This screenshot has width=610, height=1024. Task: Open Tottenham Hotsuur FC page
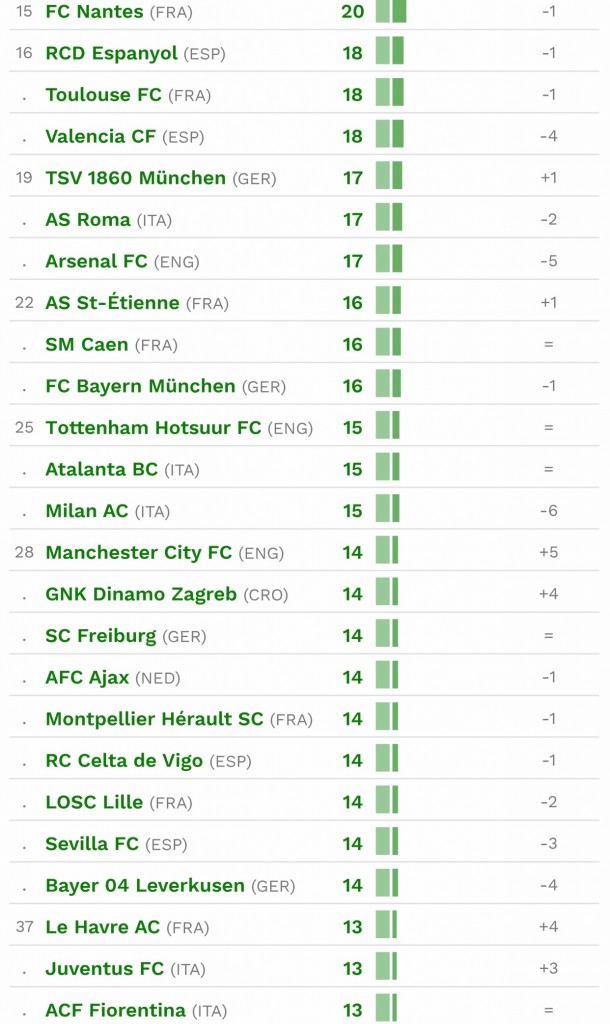coord(153,428)
